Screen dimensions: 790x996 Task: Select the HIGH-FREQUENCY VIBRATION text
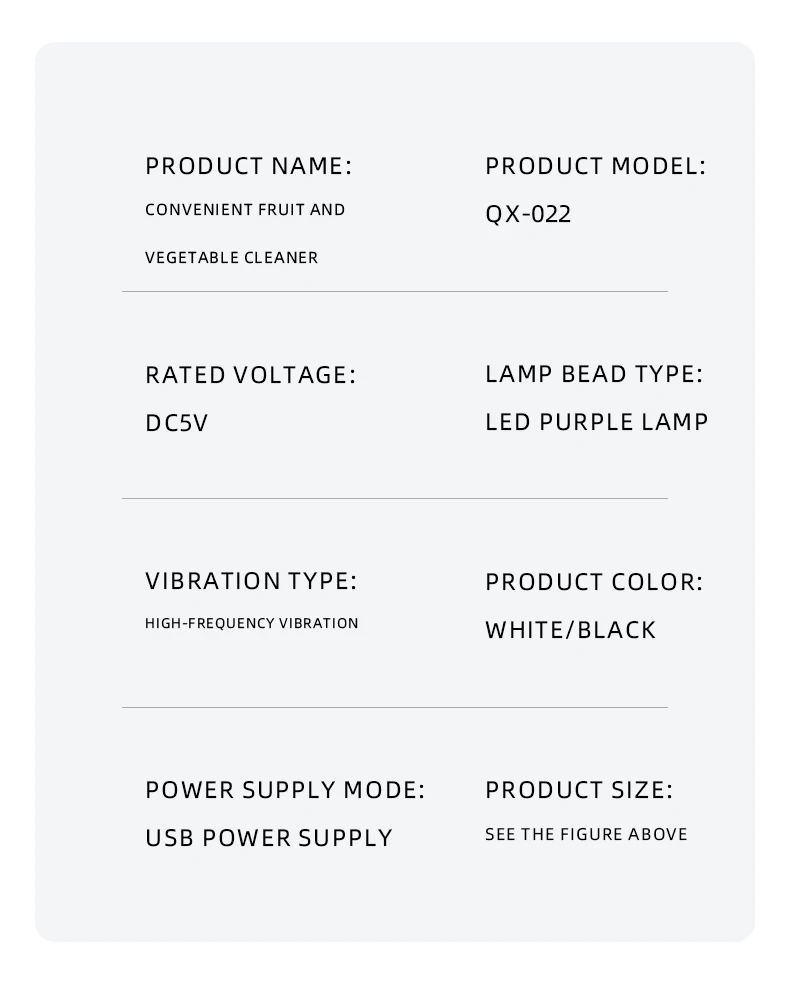pyautogui.click(x=252, y=623)
